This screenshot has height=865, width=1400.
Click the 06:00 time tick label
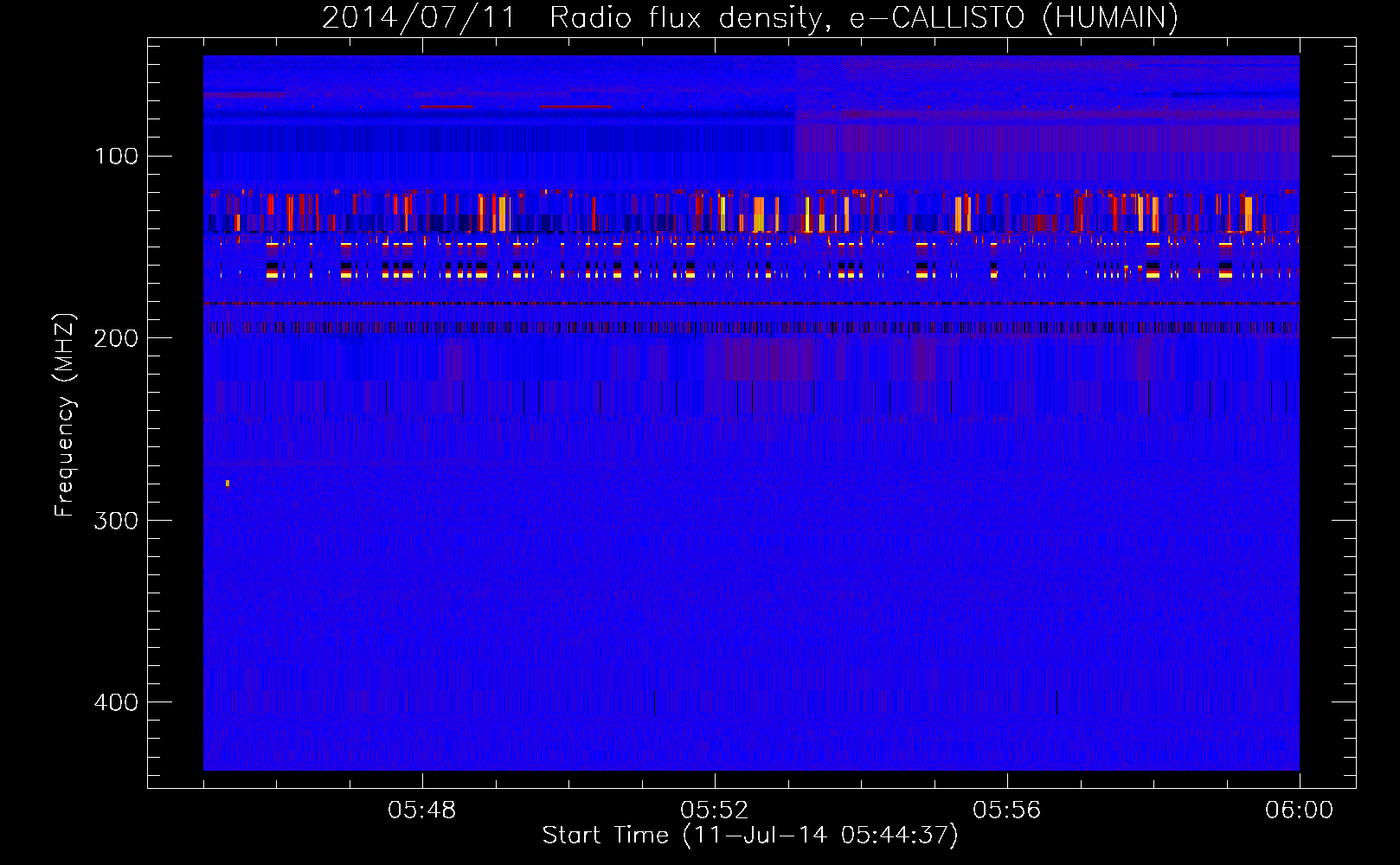click(1300, 811)
